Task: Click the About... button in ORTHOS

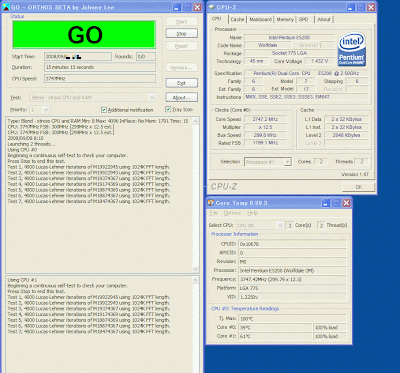Action: (181, 98)
